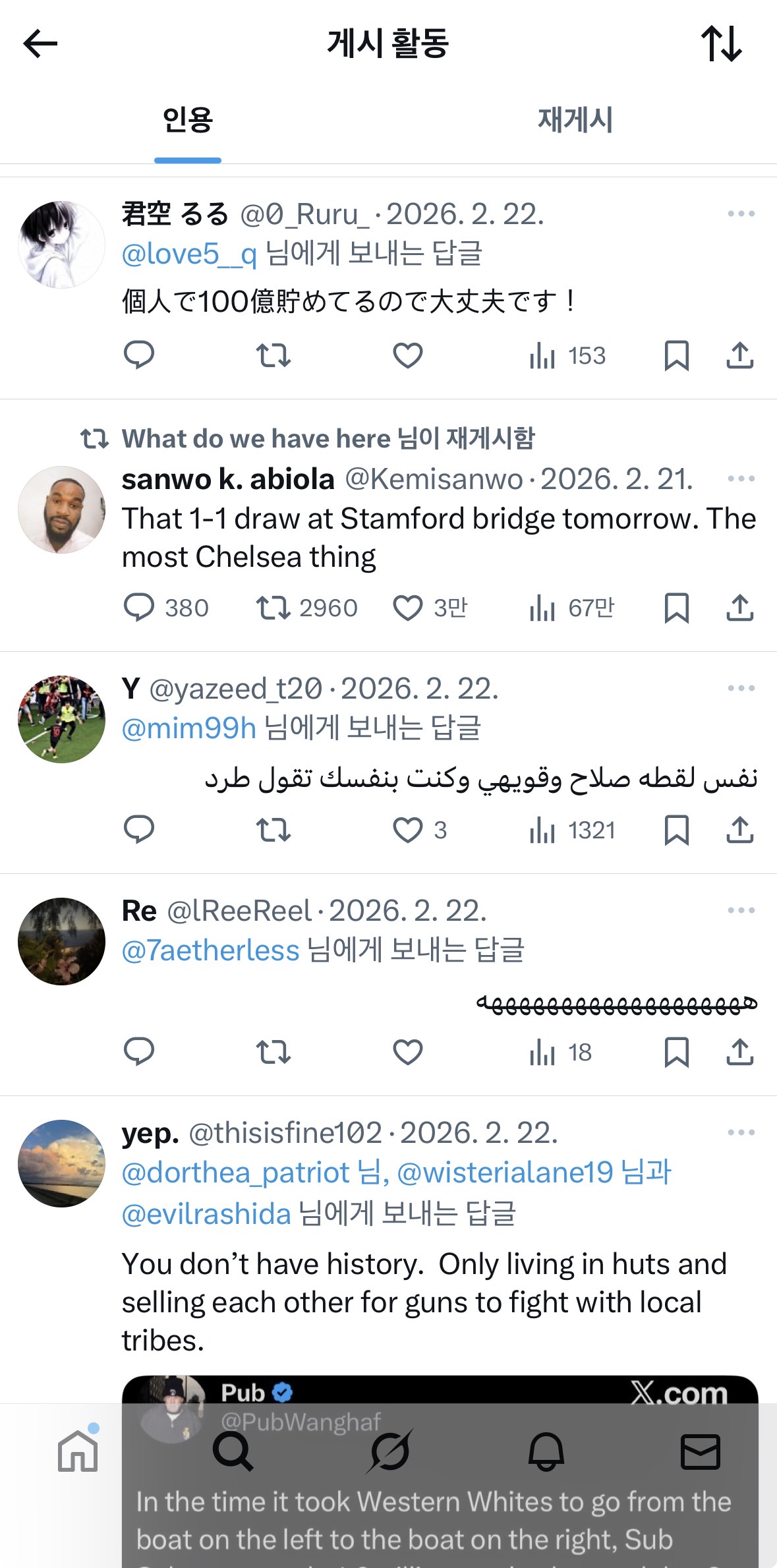Open more options on @Kemisanwo's post
This screenshot has height=1568, width=777.
click(740, 479)
